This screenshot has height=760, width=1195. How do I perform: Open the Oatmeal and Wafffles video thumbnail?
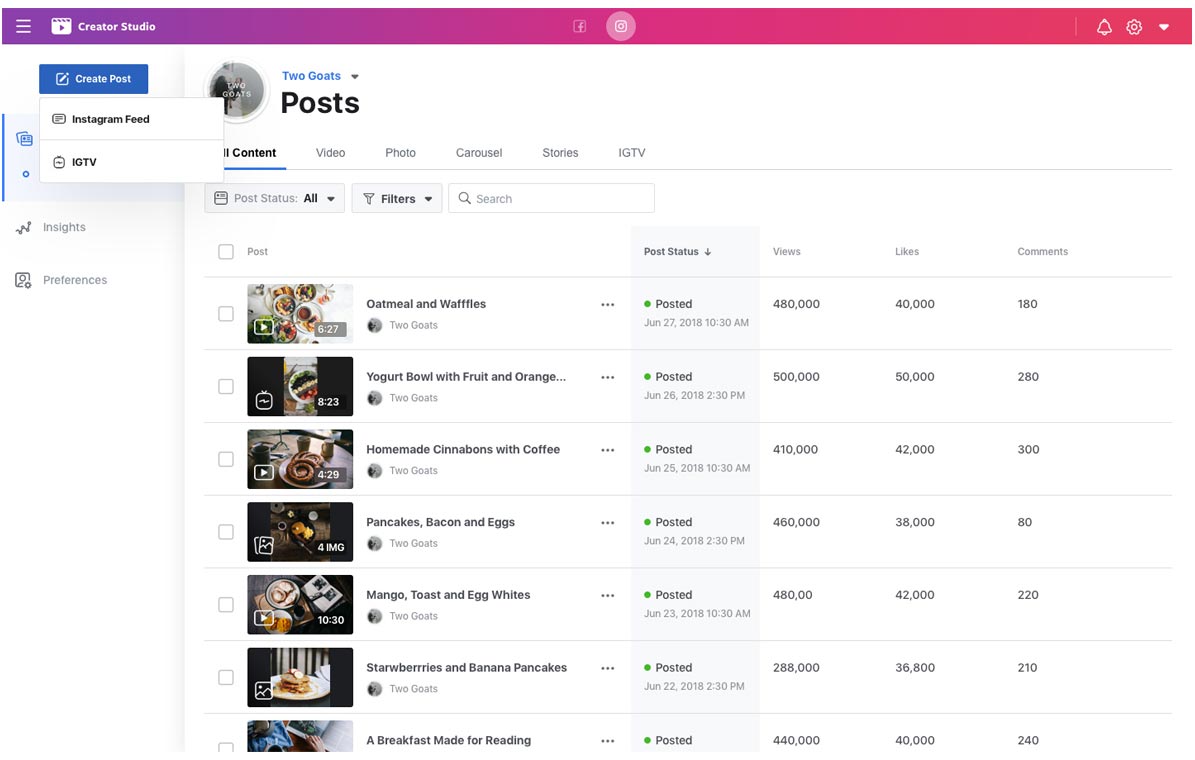300,313
